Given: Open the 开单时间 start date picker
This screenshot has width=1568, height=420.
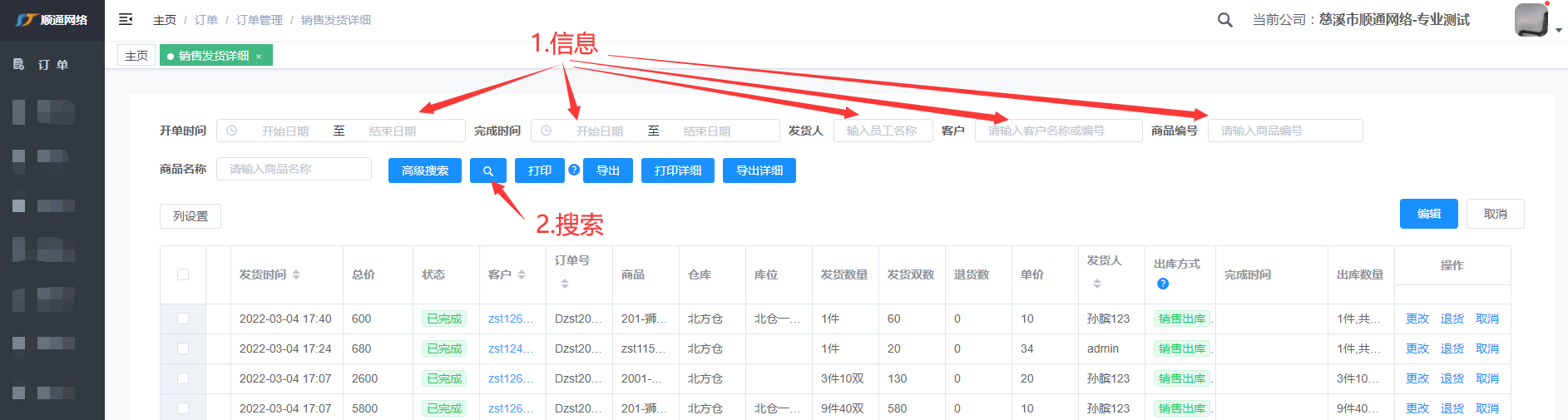Looking at the screenshot, I should pos(284,131).
